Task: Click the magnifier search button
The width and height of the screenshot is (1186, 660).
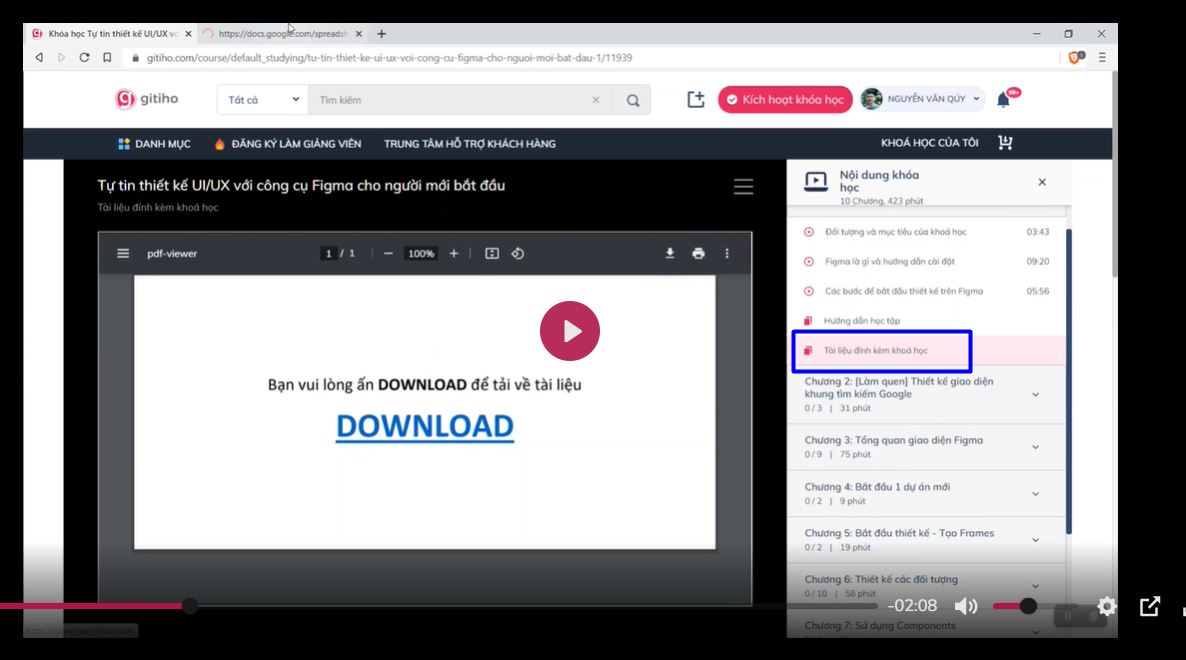Action: (633, 100)
